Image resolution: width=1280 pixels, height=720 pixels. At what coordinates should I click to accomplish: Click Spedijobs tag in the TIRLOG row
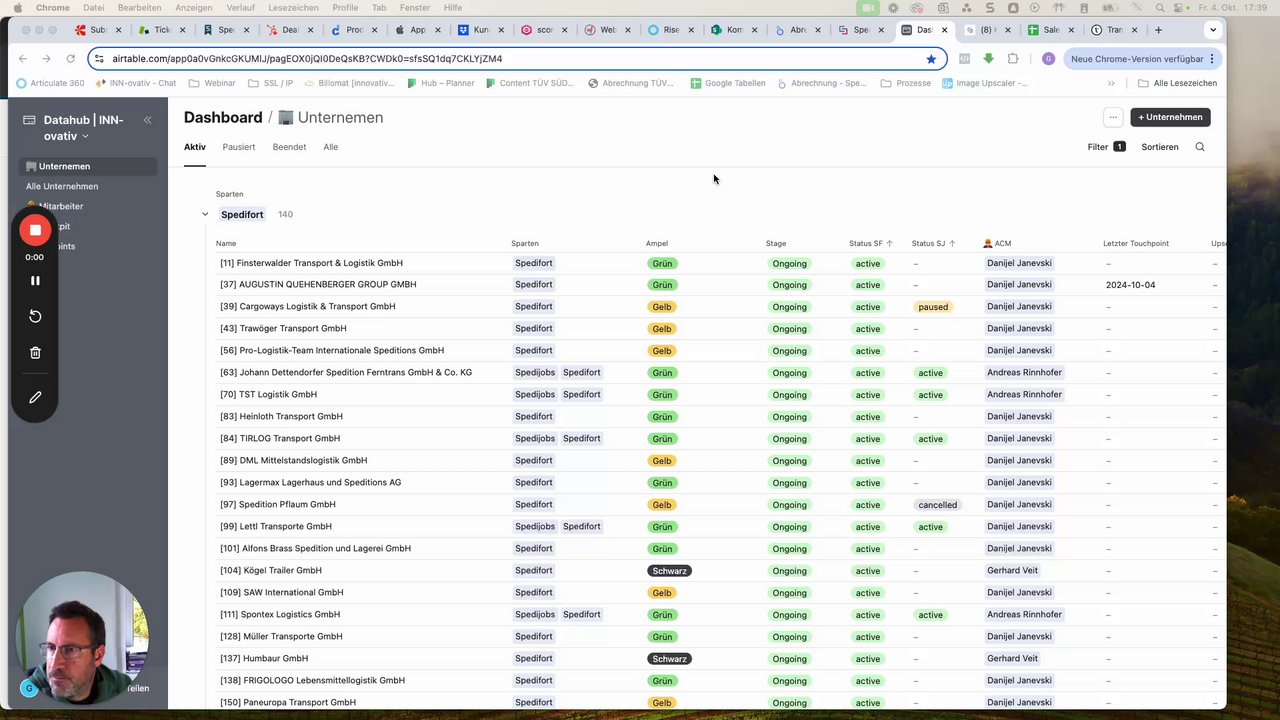534,439
